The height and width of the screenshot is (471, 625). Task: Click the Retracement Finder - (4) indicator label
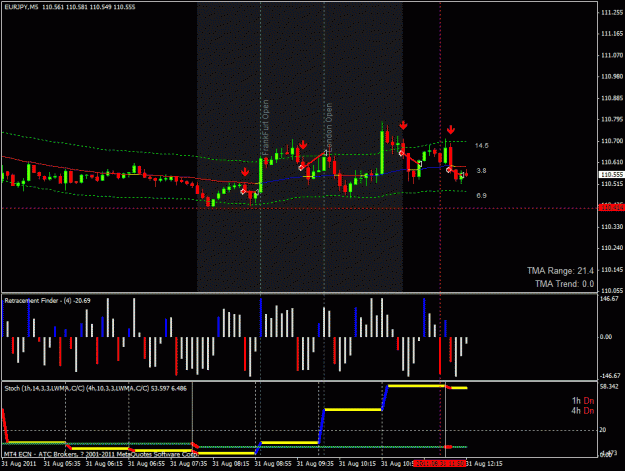click(x=47, y=300)
